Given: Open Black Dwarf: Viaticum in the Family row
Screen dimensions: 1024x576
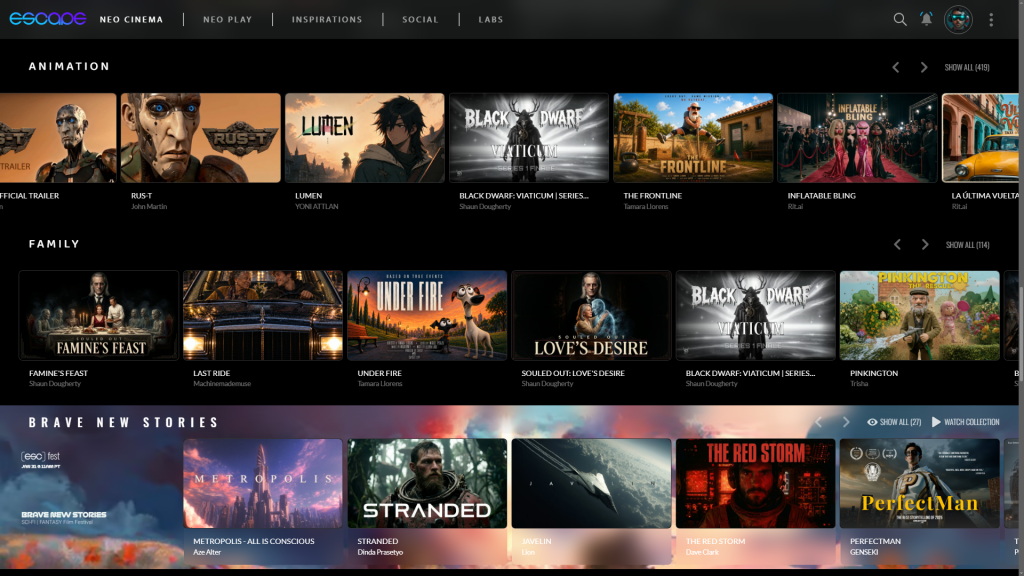Looking at the screenshot, I should [x=756, y=315].
